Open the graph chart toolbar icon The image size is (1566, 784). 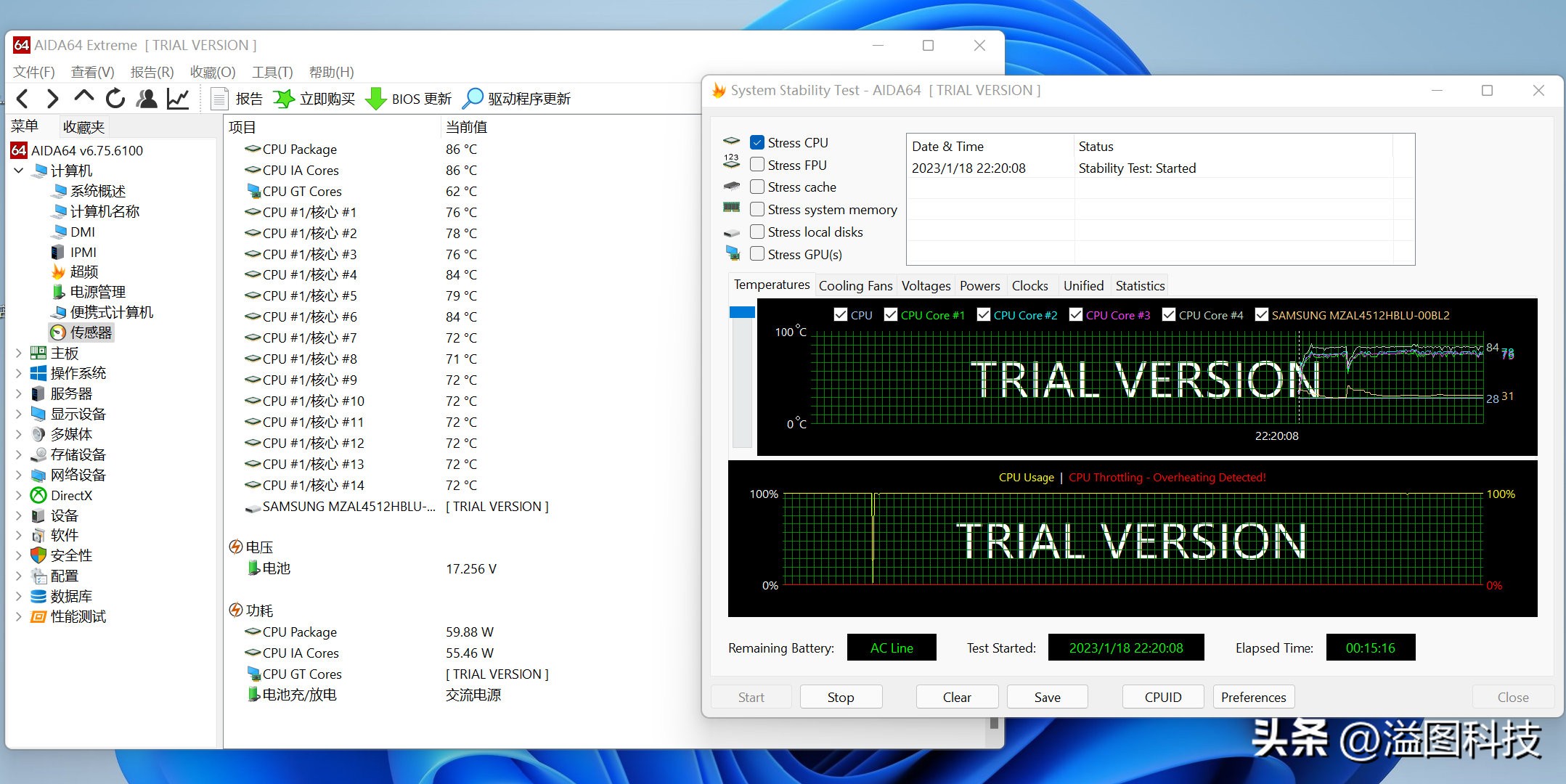[x=178, y=99]
